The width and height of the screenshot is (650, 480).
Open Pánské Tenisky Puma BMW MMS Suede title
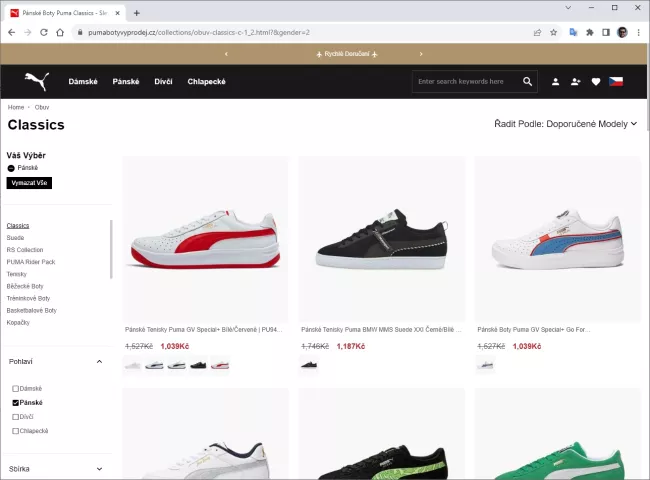point(381,330)
